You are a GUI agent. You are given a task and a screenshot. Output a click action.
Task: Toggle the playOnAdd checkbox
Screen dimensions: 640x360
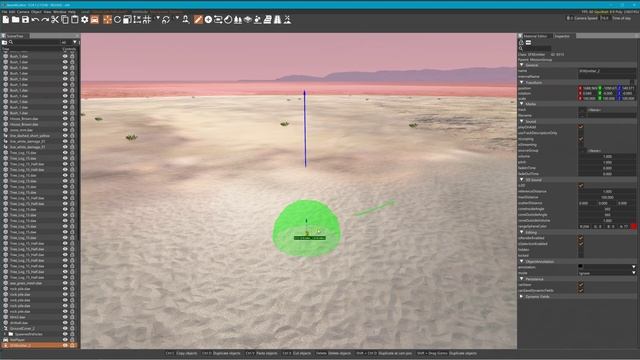point(581,127)
